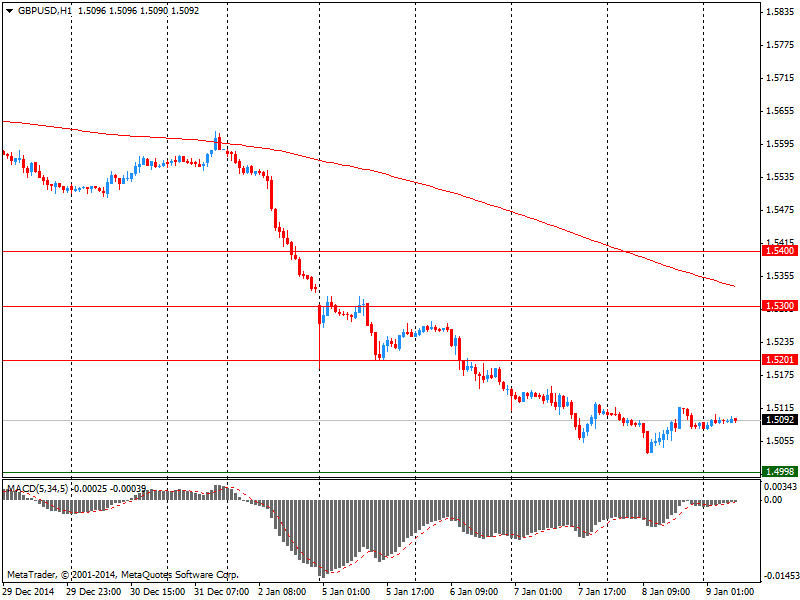Screen dimensions: 800x600
Task: Click the MACD value -0.00025 in indicator header
Action: coord(89,489)
